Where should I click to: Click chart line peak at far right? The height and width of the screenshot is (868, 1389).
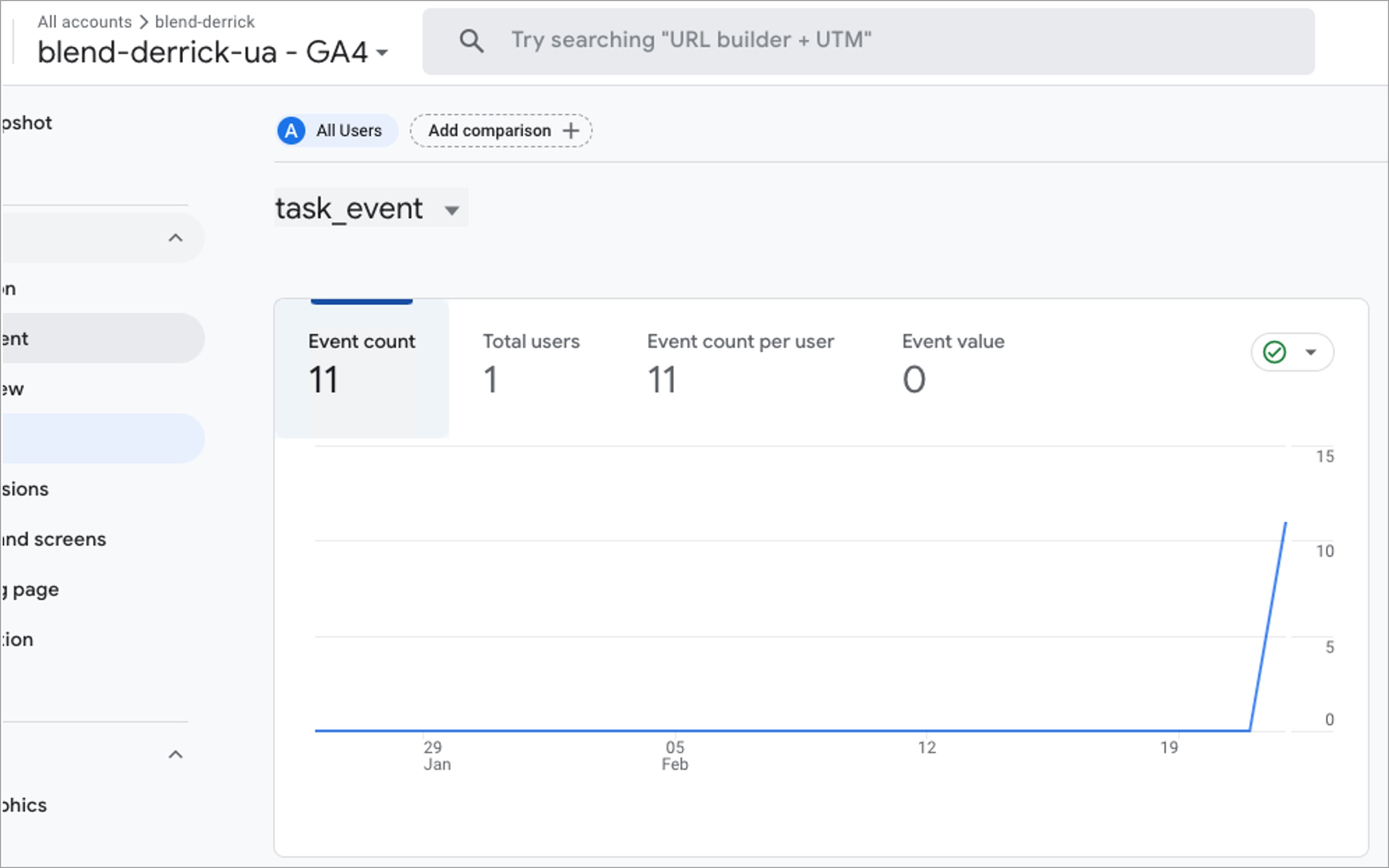click(x=1285, y=524)
